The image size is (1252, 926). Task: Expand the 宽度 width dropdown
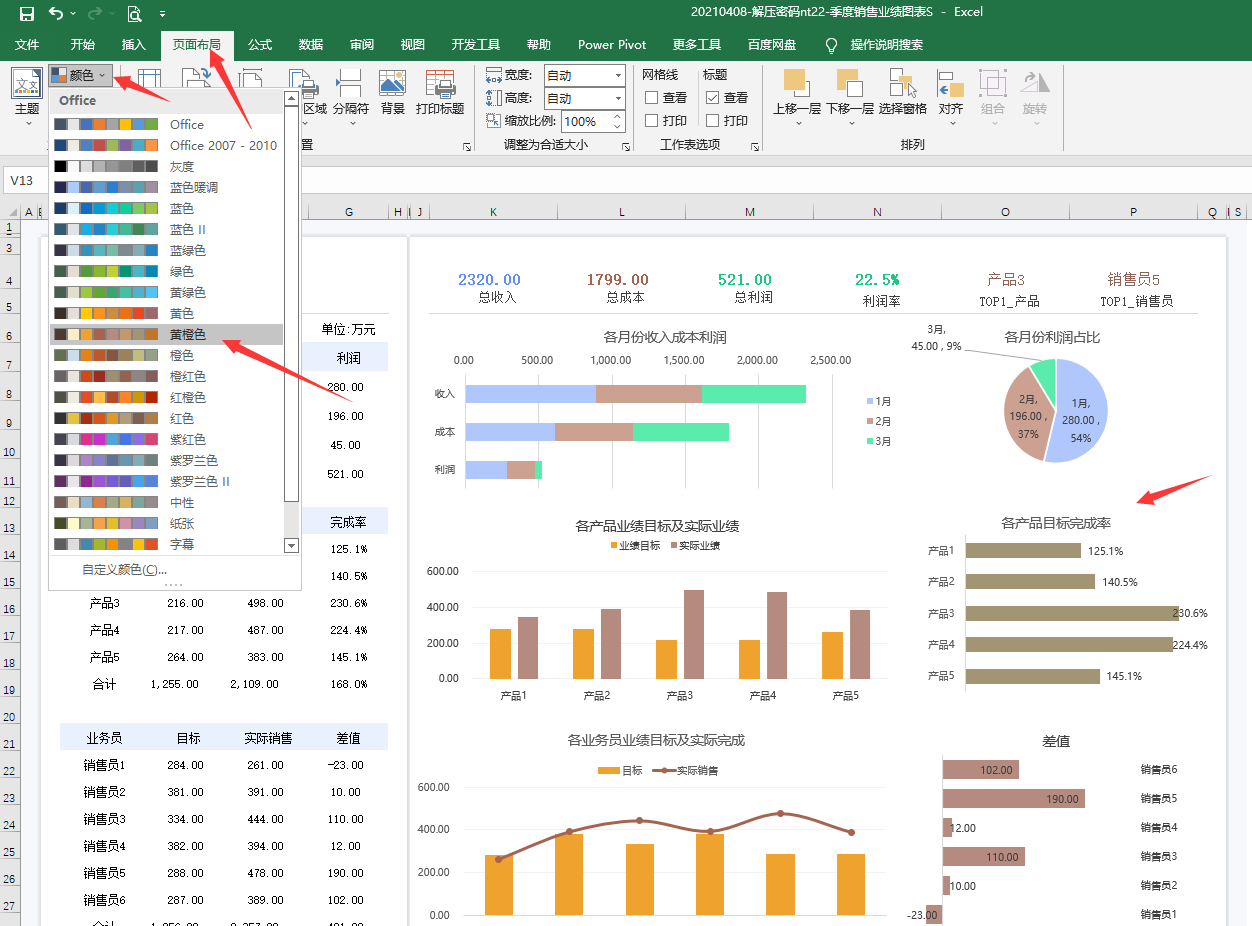618,76
